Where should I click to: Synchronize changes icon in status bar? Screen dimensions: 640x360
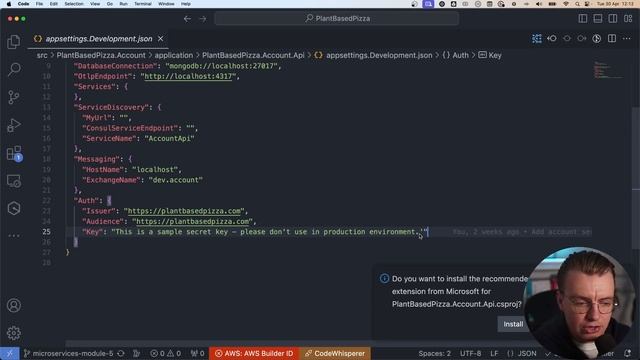121,353
